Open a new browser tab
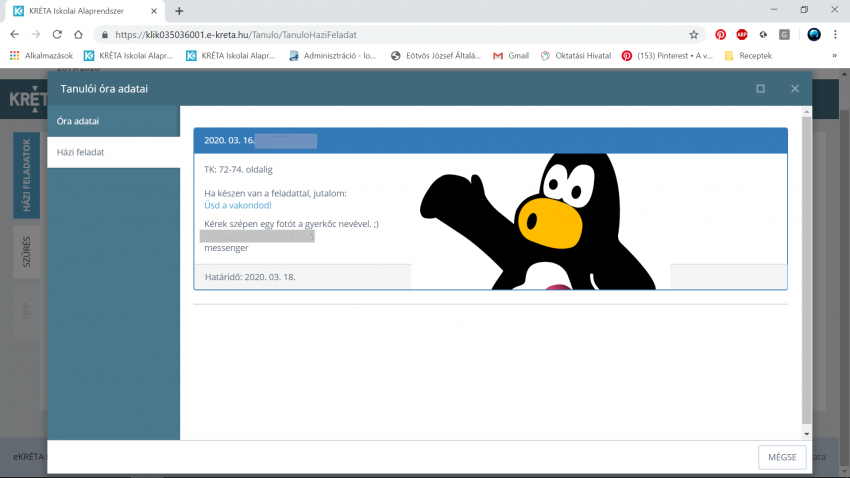This screenshot has width=850, height=478. point(179,11)
